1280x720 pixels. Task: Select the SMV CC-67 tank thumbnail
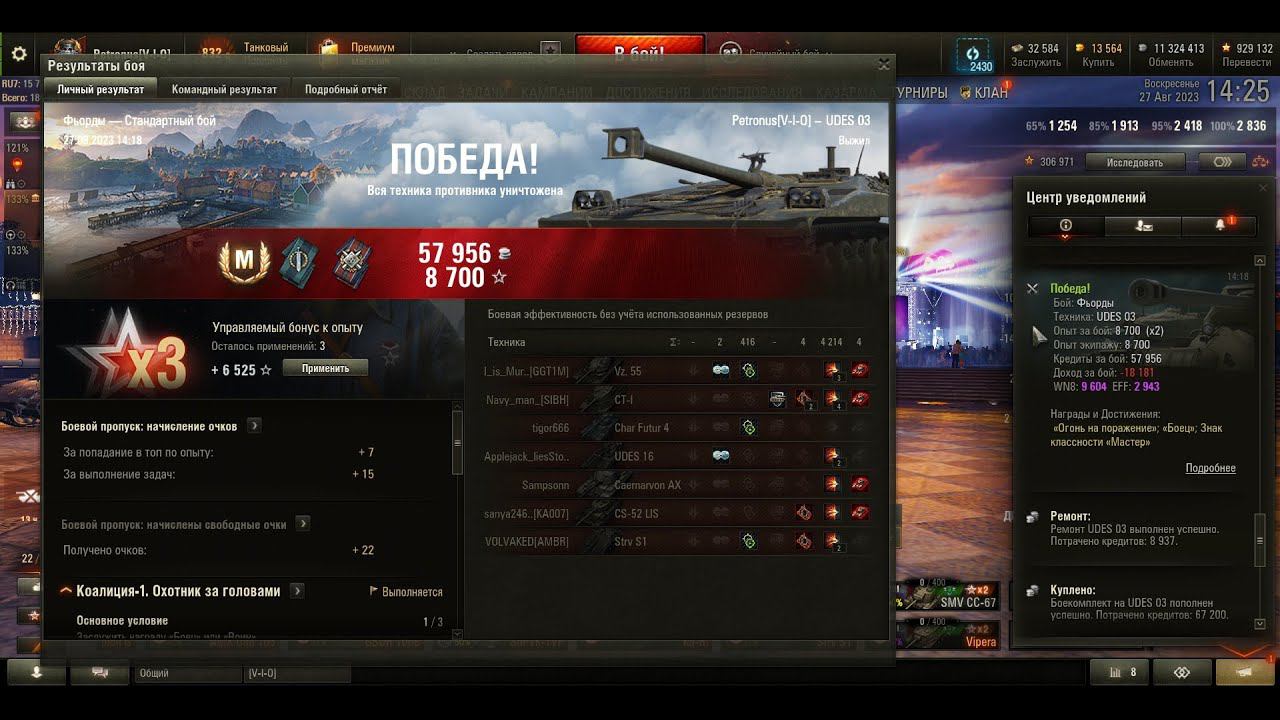(x=951, y=596)
